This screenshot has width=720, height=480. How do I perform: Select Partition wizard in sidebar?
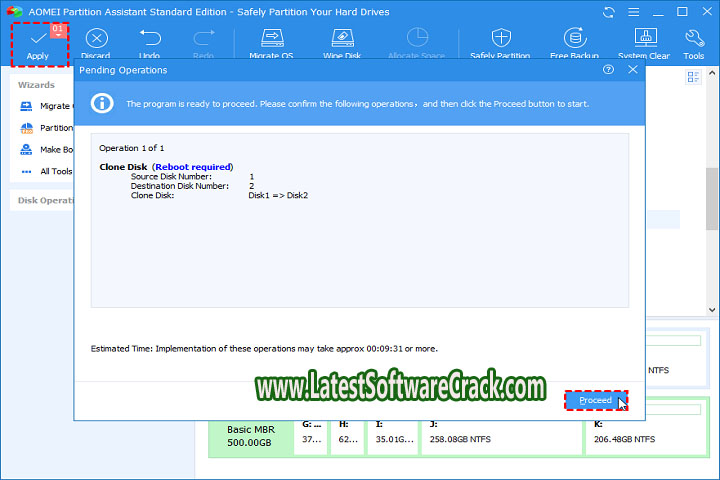45,128
